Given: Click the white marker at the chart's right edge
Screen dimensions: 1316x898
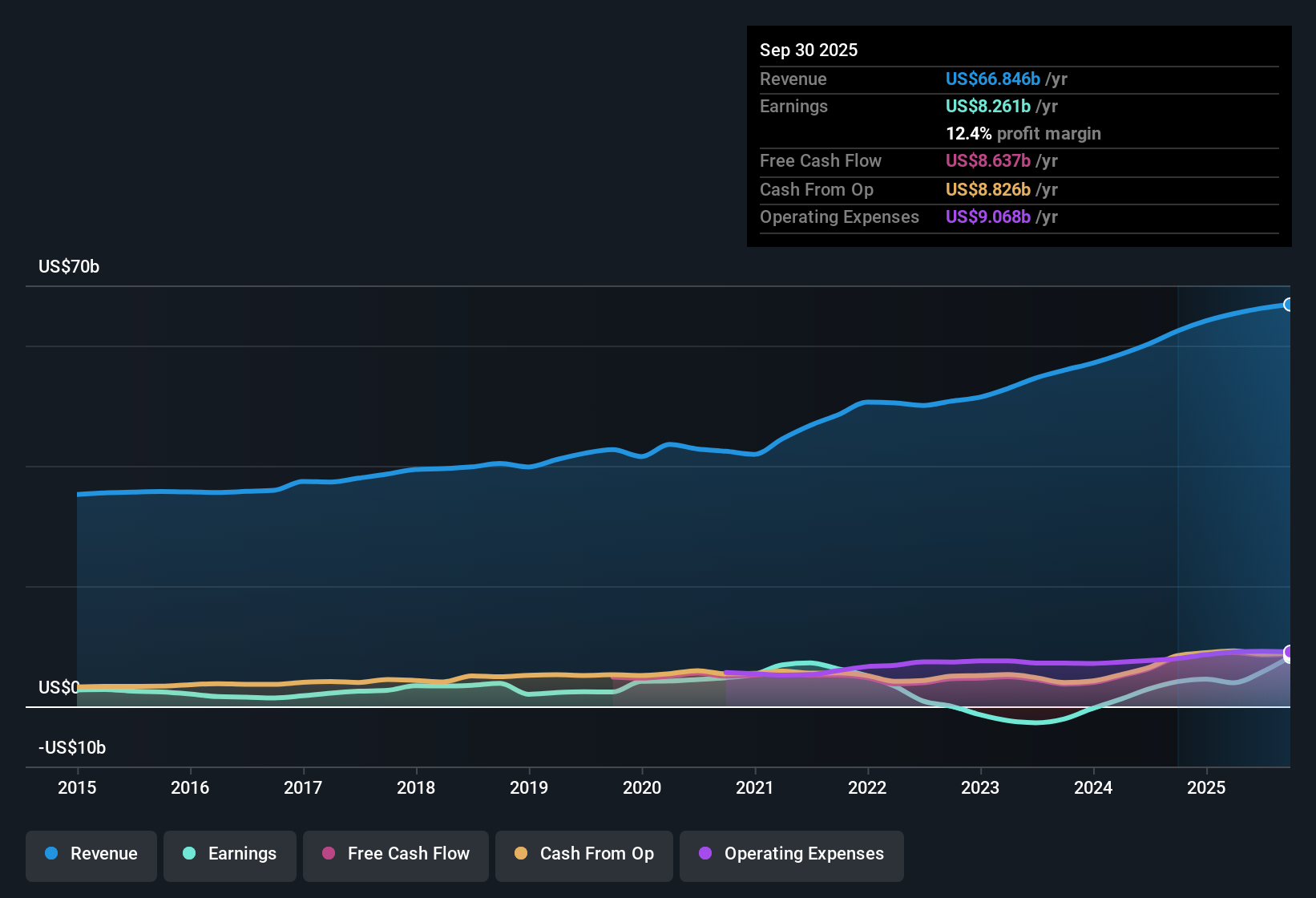Looking at the screenshot, I should pos(1288,654).
